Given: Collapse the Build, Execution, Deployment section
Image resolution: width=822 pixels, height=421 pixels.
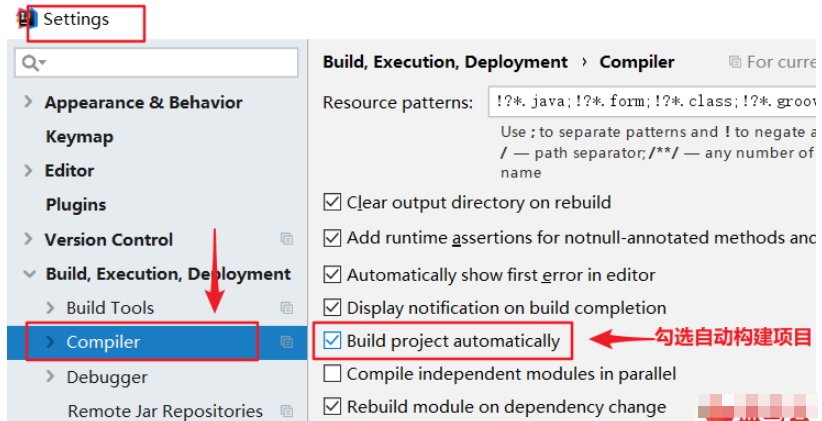Looking at the screenshot, I should 28,274.
